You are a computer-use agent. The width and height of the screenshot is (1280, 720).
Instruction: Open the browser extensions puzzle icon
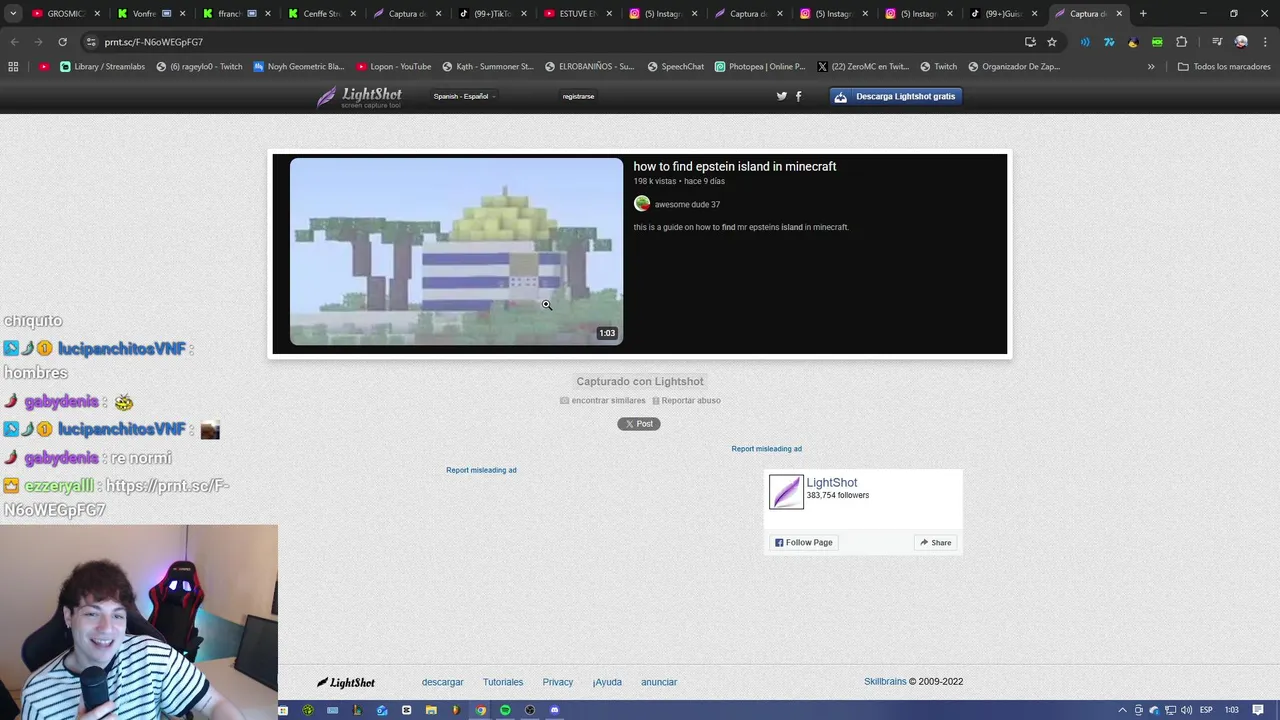pos(1181,42)
